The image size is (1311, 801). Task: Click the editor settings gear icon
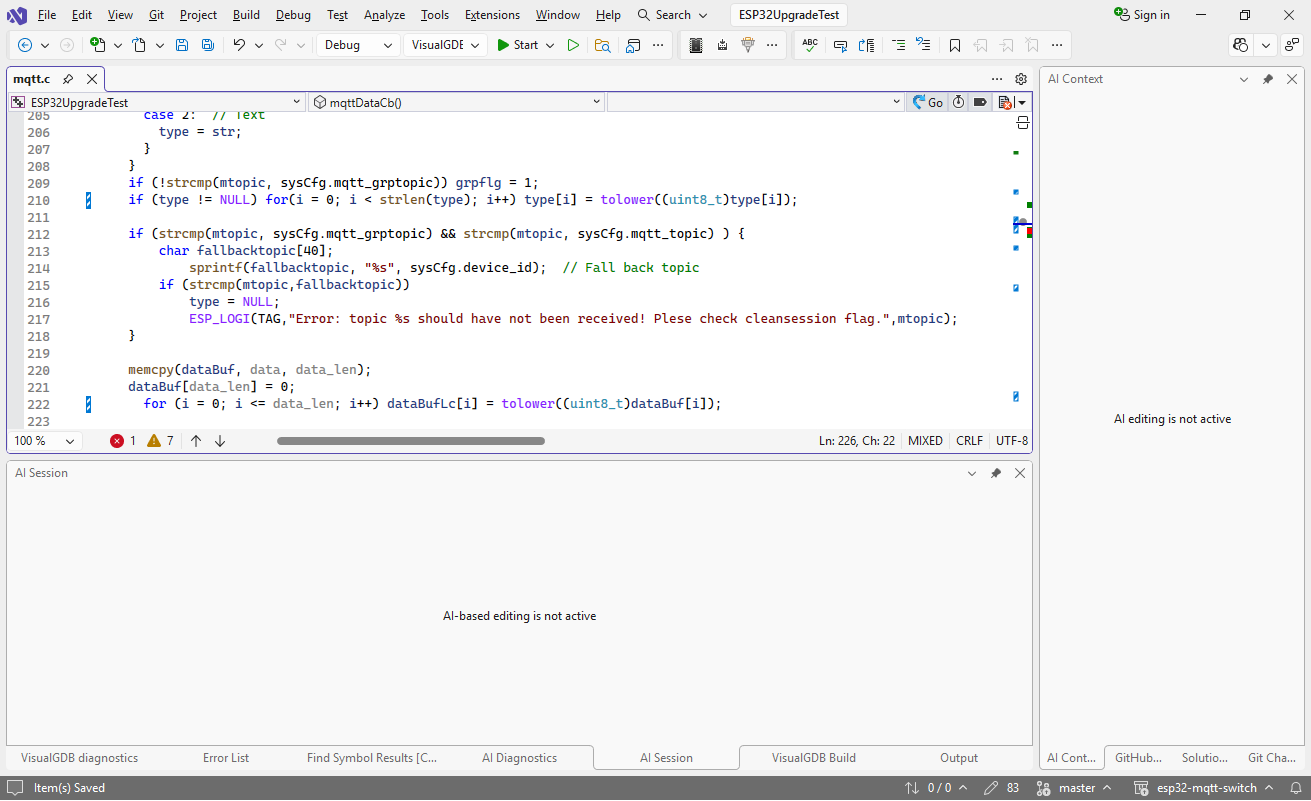click(x=1021, y=79)
